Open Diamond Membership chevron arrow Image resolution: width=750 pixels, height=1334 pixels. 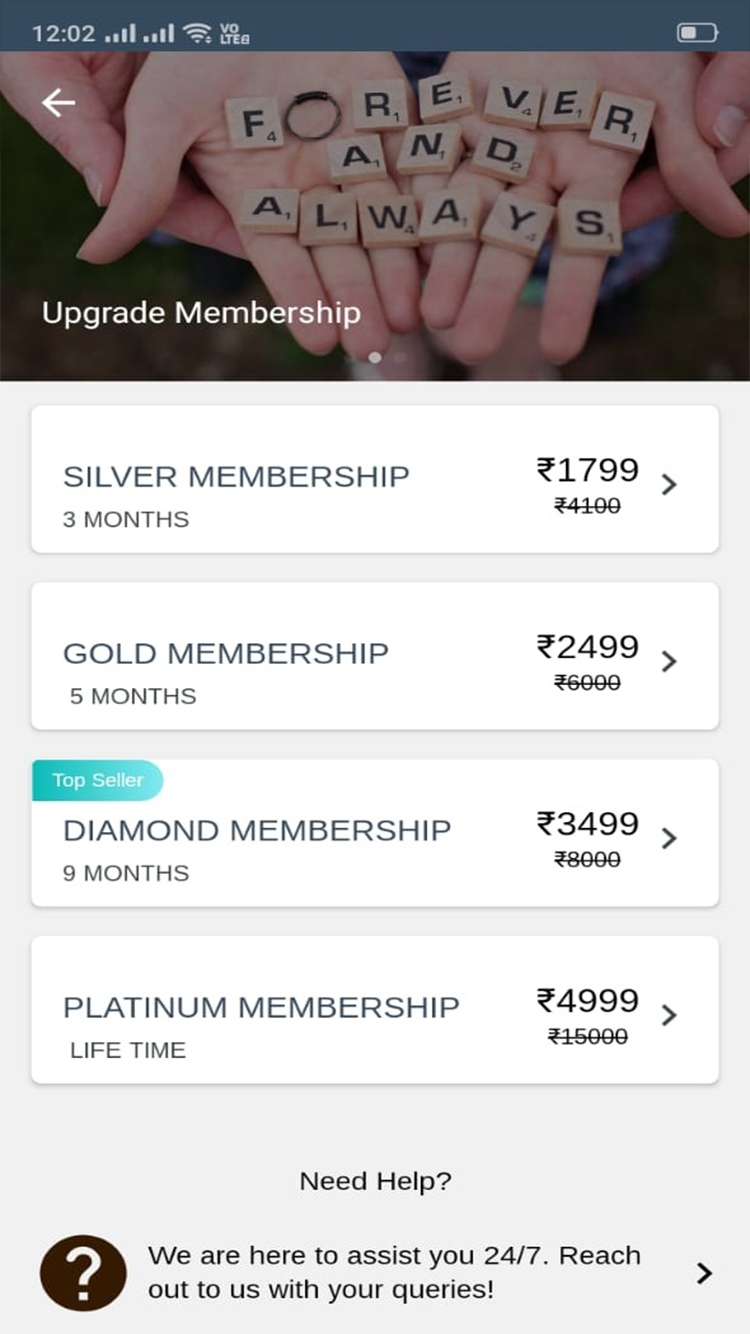click(x=669, y=838)
